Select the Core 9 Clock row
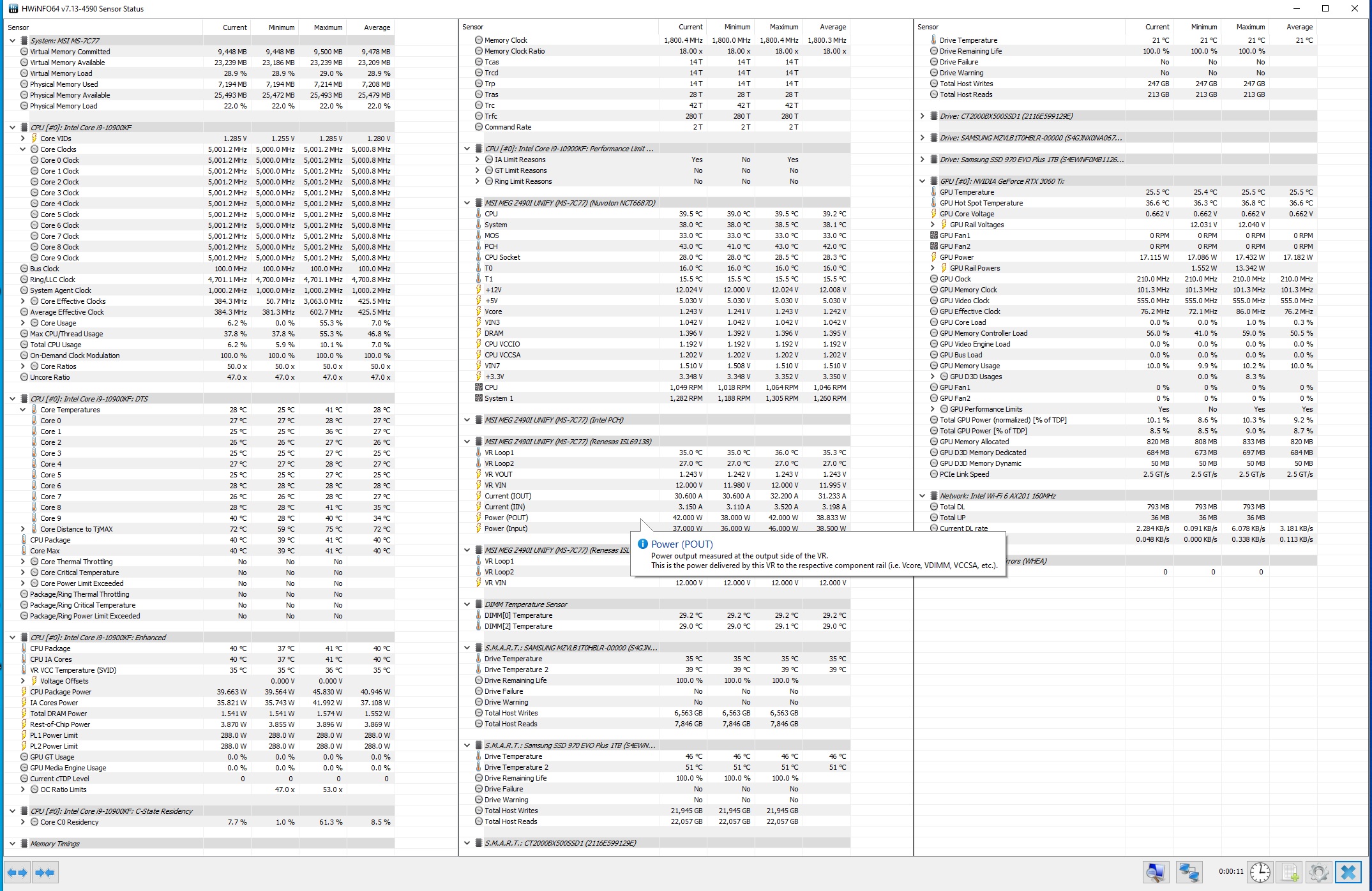 pos(199,258)
